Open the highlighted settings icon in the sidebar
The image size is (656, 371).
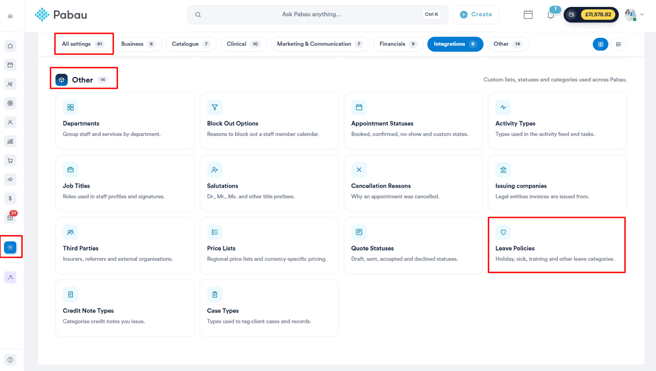click(x=10, y=247)
